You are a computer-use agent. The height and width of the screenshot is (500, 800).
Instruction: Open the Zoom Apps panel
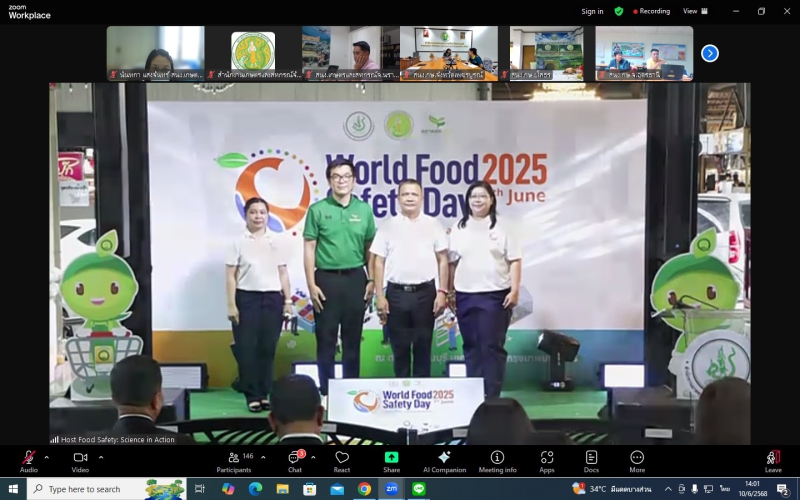[x=547, y=461]
